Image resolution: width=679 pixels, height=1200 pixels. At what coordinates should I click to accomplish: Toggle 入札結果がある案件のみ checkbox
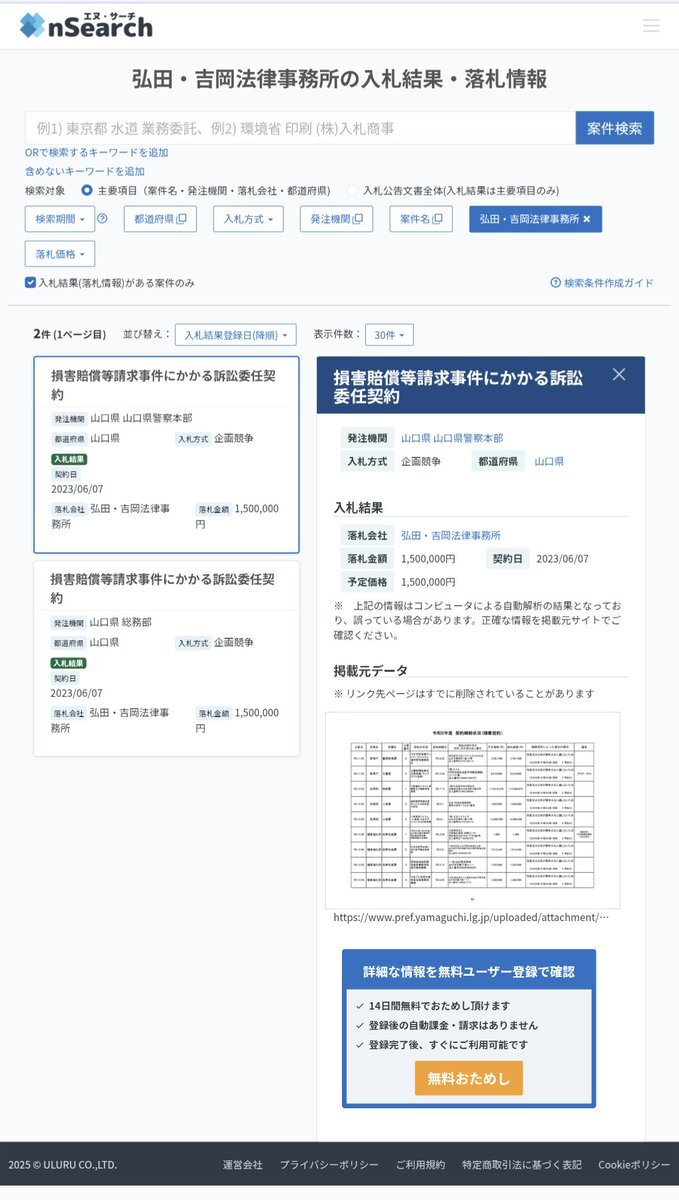click(x=31, y=283)
